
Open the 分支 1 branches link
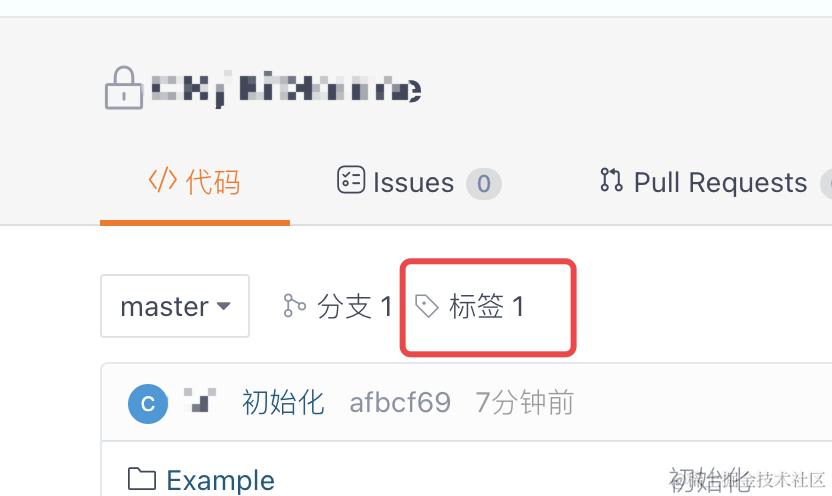pos(338,306)
